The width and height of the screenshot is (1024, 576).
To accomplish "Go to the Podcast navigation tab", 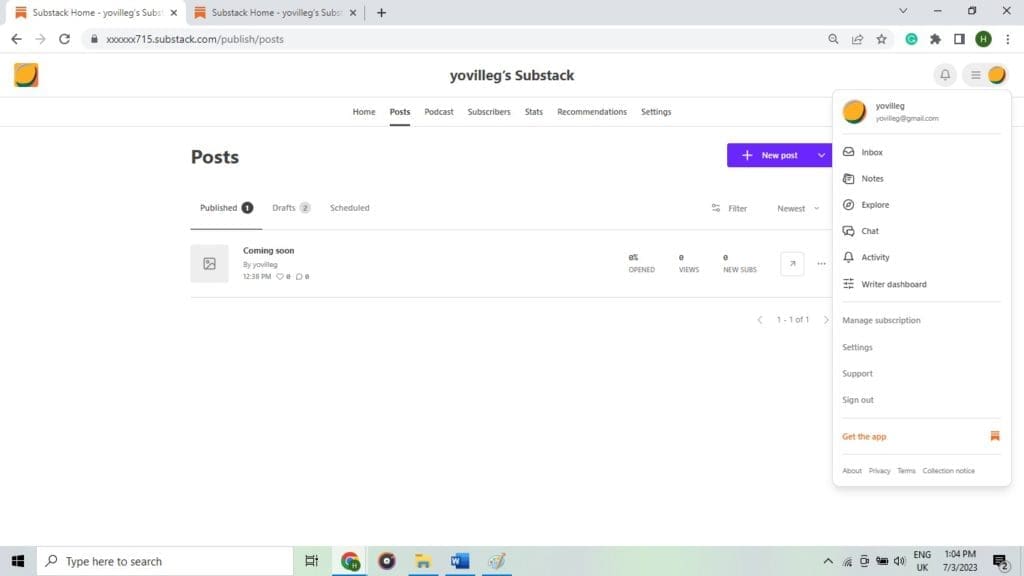I will pyautogui.click(x=439, y=112).
